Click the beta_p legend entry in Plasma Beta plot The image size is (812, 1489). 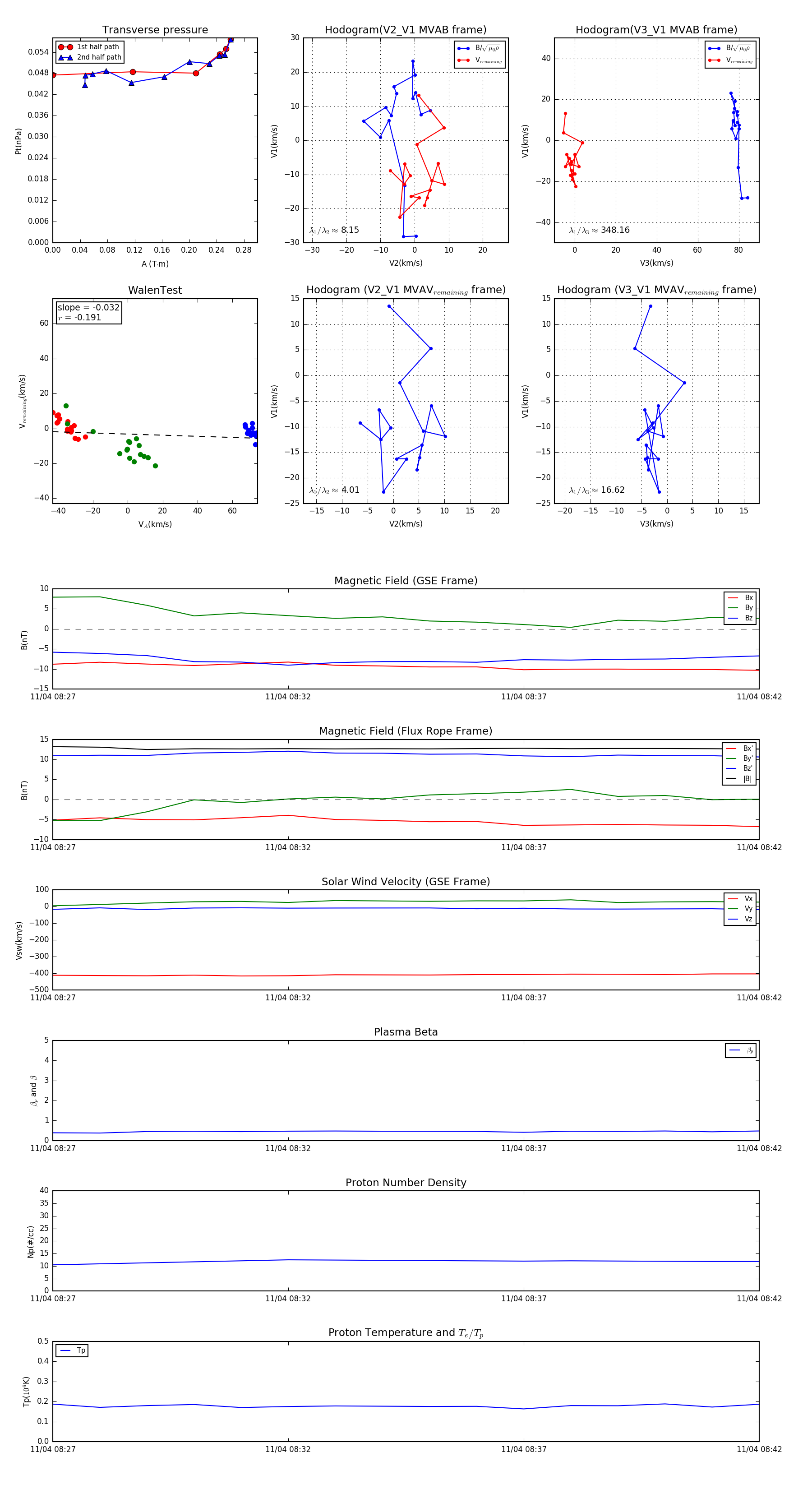742,1050
